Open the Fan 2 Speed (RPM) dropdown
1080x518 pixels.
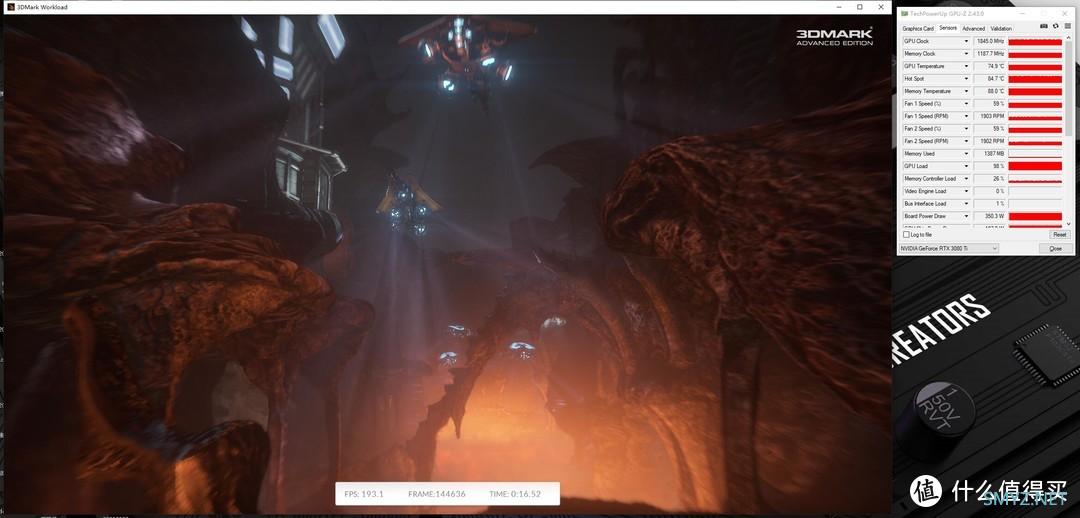(x=966, y=141)
